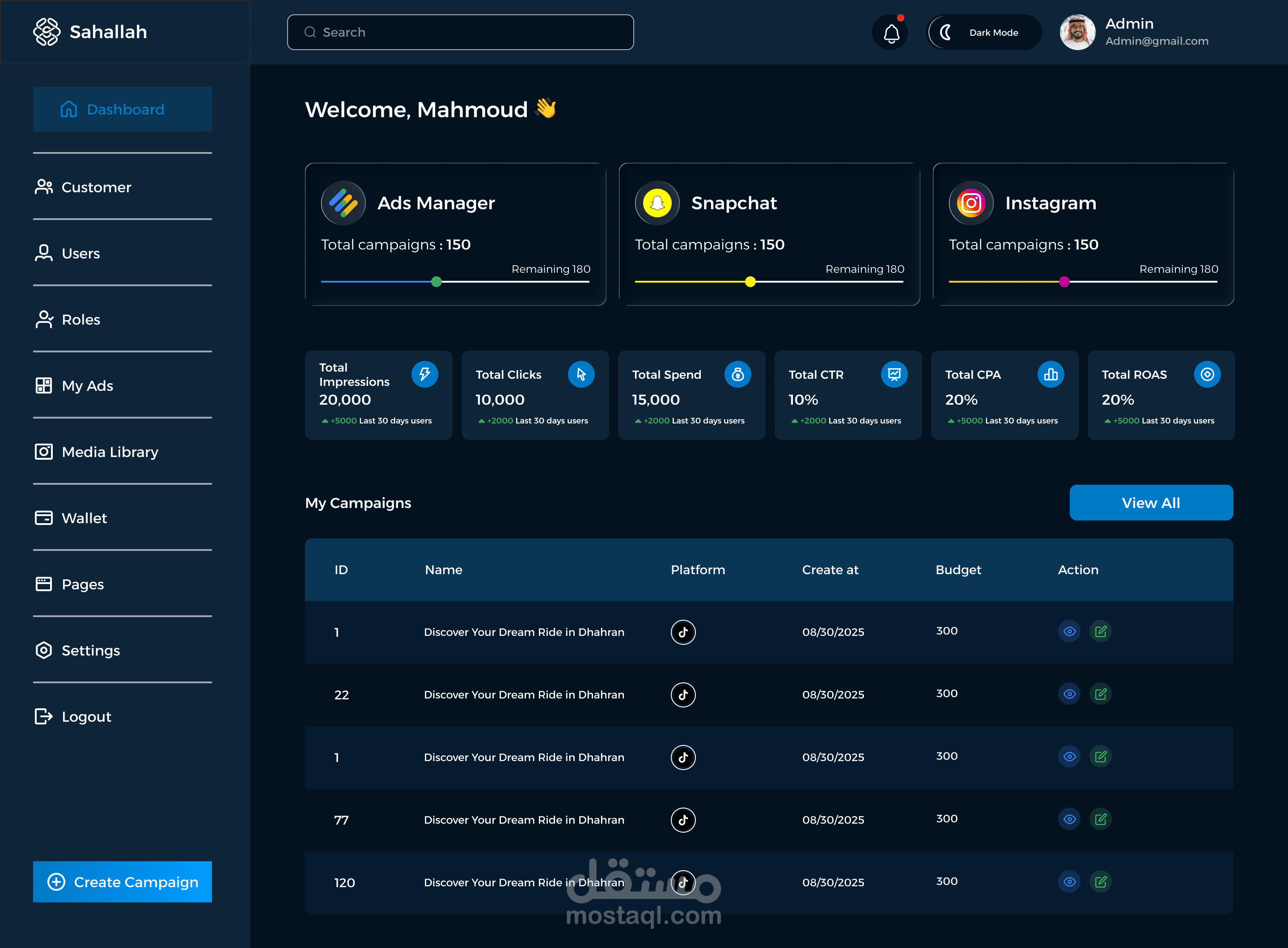Click the Total Impressions lightning icon
The width and height of the screenshot is (1288, 948).
[x=424, y=374]
